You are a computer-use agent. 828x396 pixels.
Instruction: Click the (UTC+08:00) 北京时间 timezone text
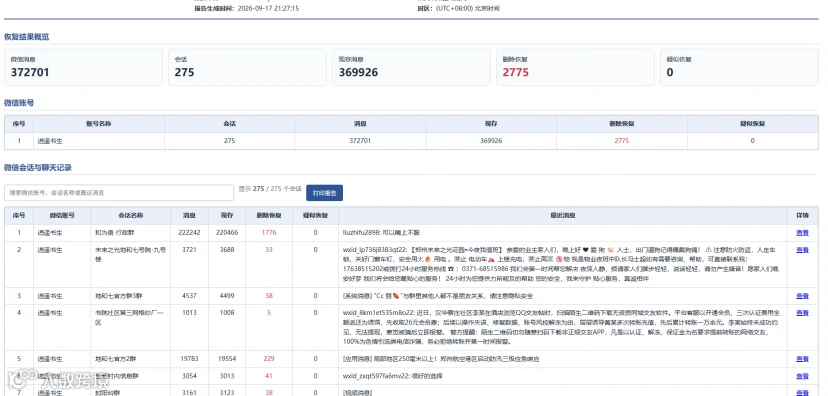click(x=467, y=8)
